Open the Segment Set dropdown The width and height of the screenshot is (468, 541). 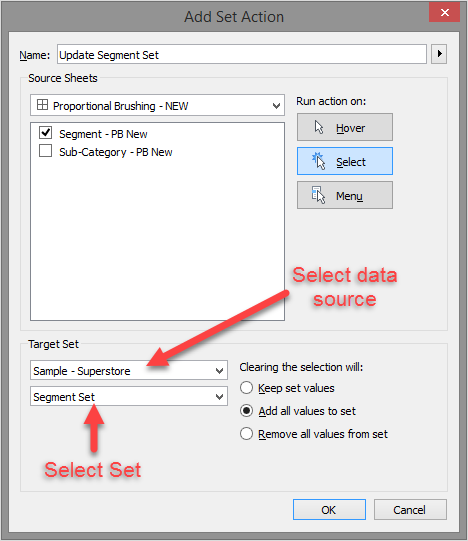pos(129,396)
